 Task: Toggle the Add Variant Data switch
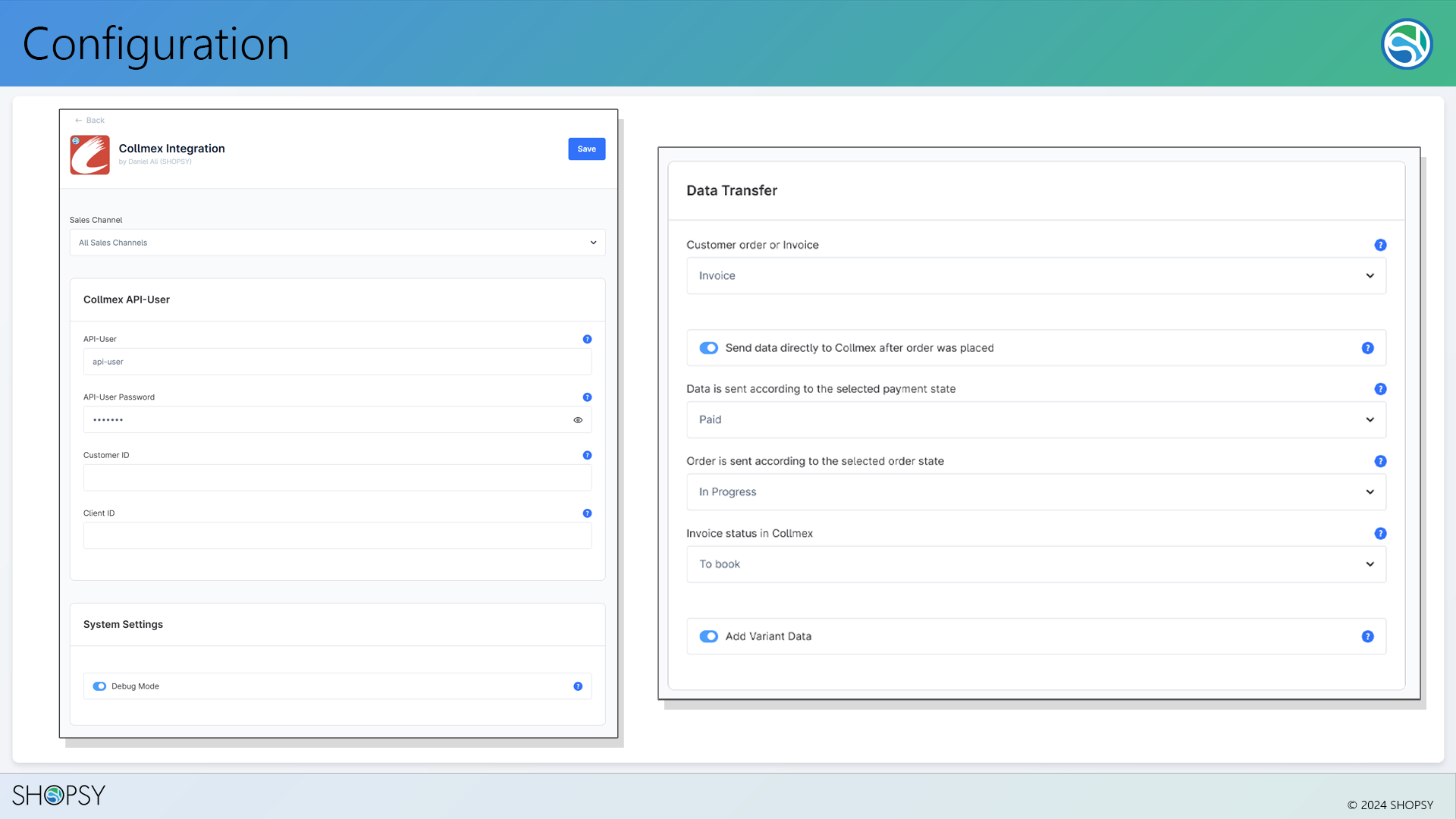point(708,636)
